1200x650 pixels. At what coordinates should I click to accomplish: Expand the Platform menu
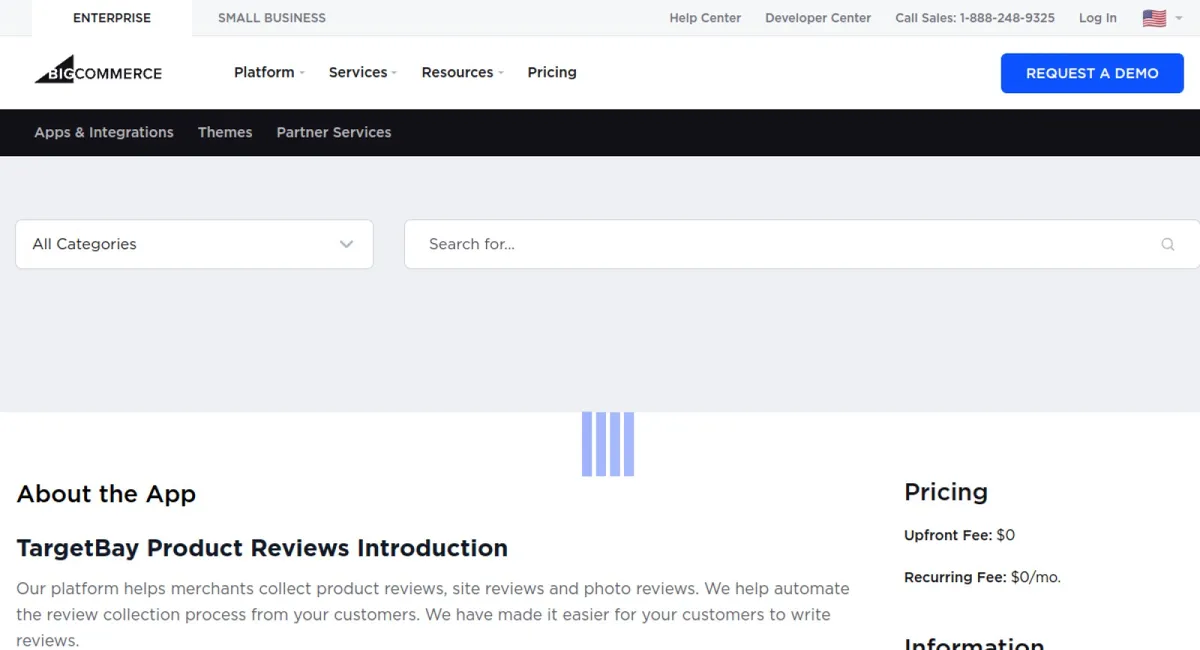pos(269,72)
